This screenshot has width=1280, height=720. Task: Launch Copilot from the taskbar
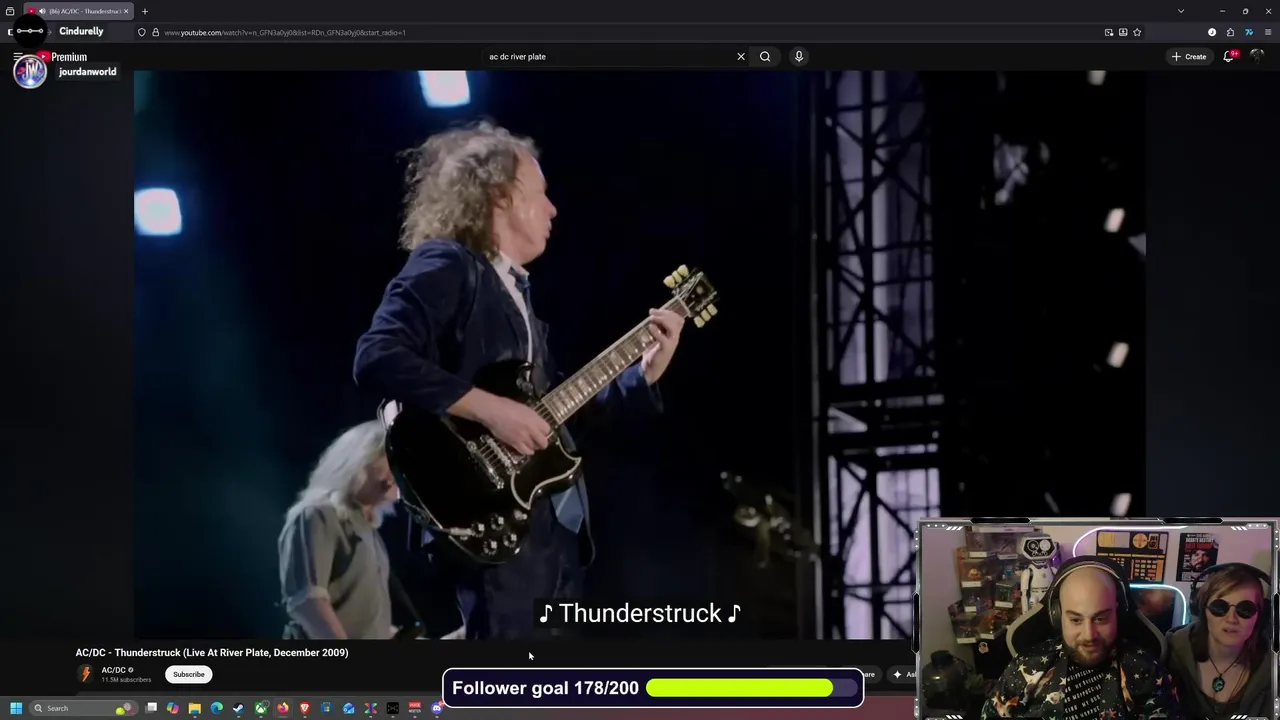click(x=173, y=708)
